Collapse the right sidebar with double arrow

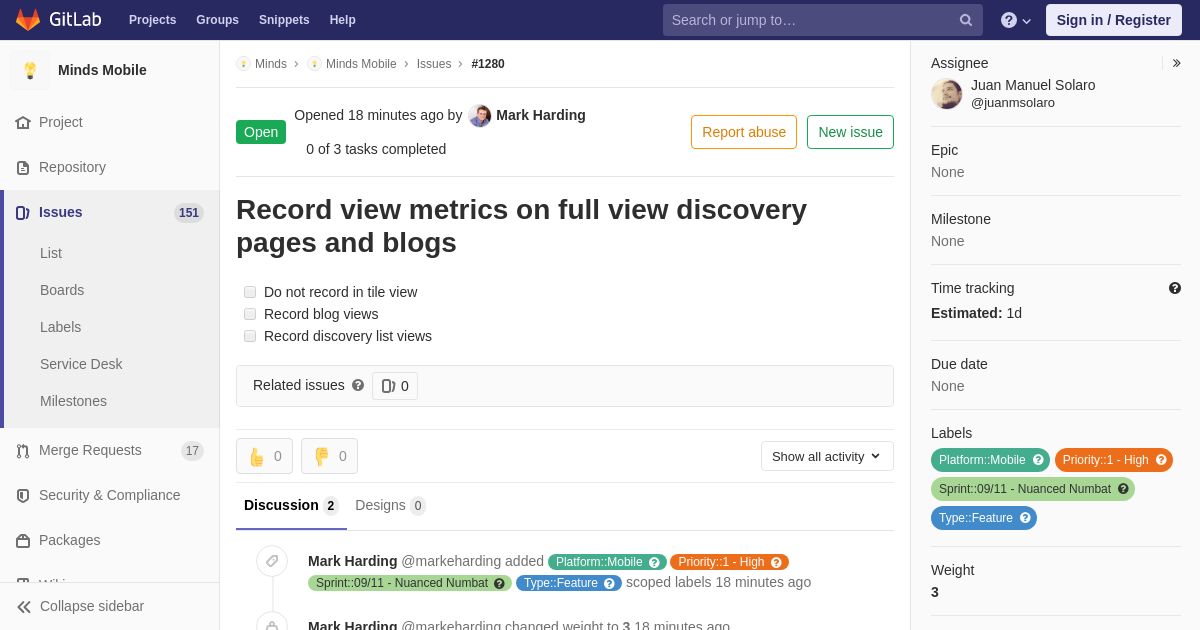(1176, 63)
